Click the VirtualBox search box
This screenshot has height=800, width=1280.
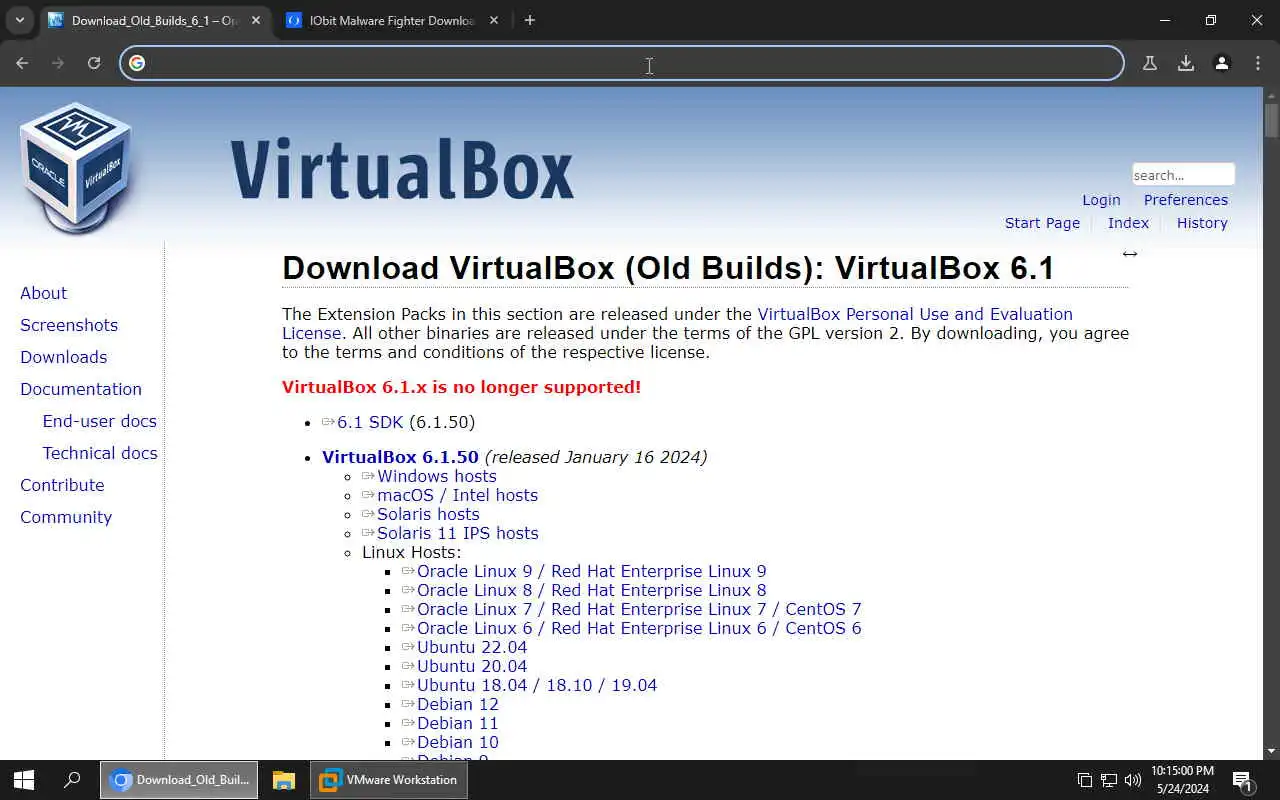[x=1183, y=175]
